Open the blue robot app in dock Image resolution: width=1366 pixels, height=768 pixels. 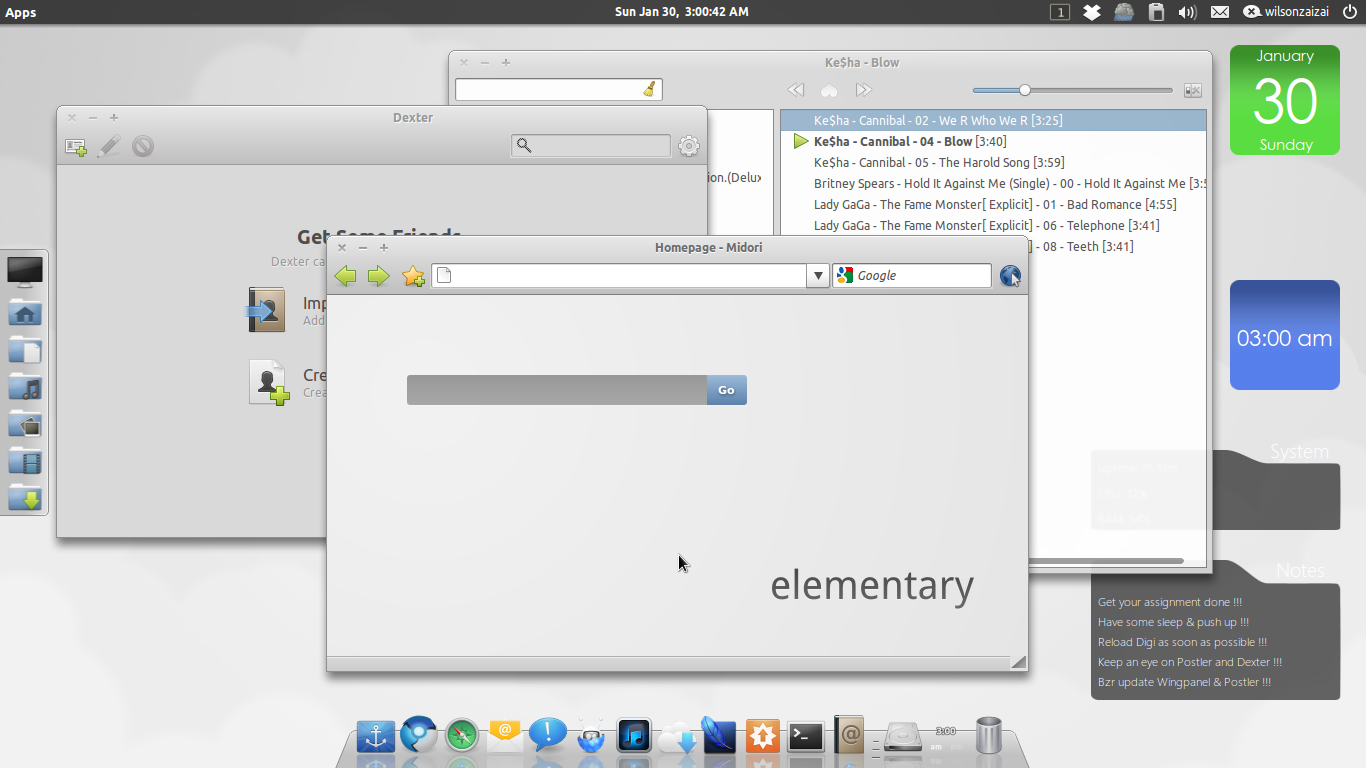(x=592, y=735)
